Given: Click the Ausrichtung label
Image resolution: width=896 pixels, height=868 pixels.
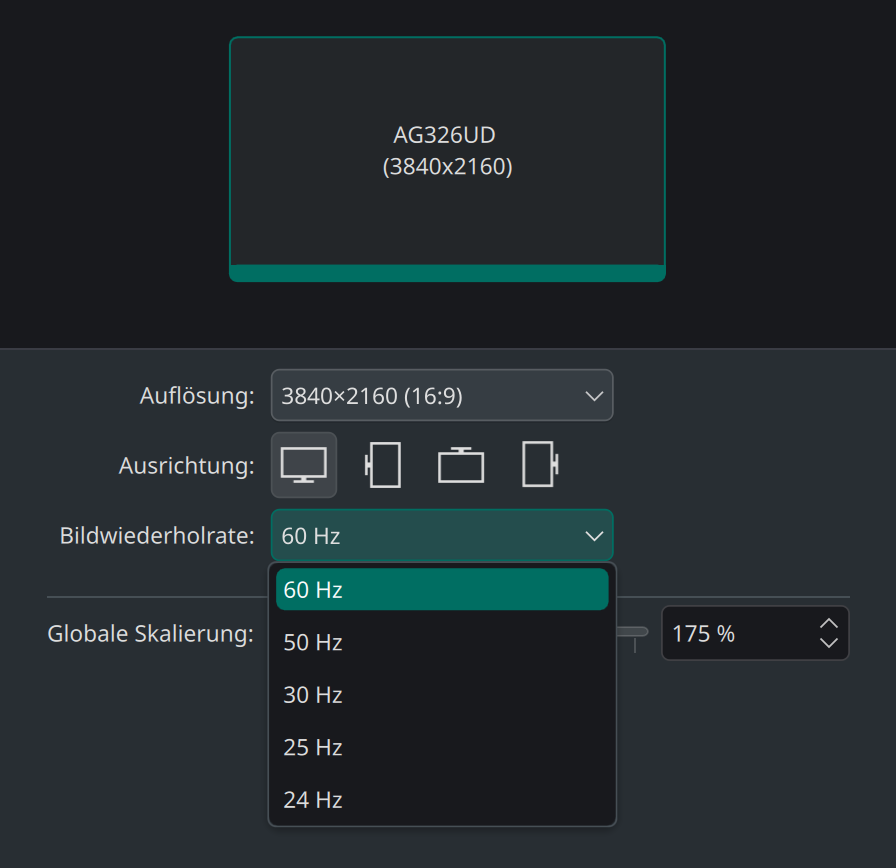Looking at the screenshot, I should coord(187,465).
